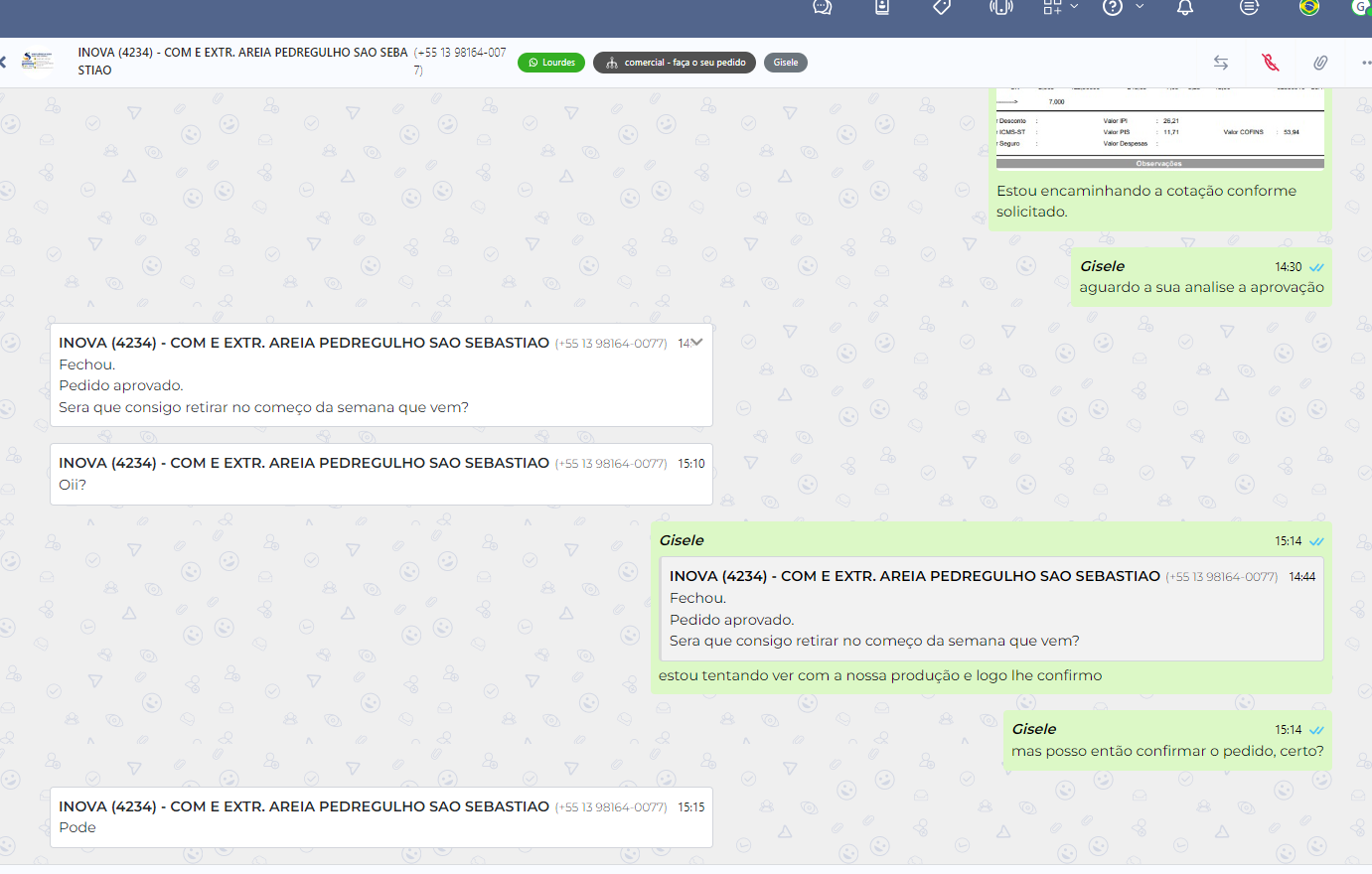The width and height of the screenshot is (1372, 874).
Task: Expand options chevron on 'Fechou.' message
Action: 696,343
